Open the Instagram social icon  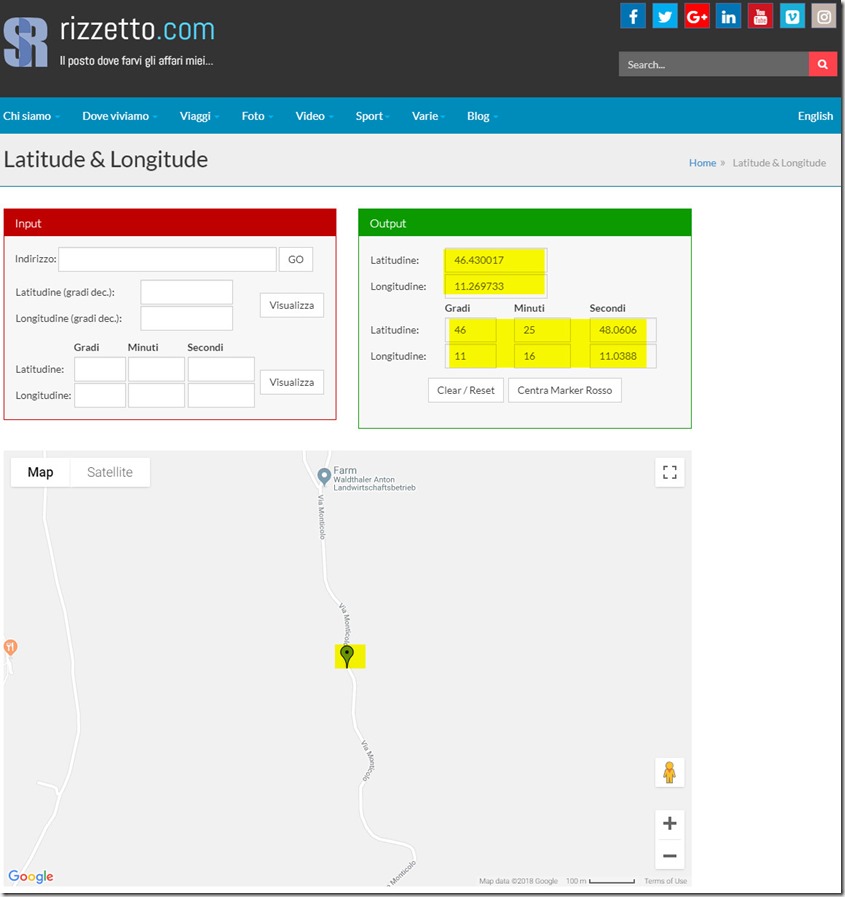coord(823,16)
